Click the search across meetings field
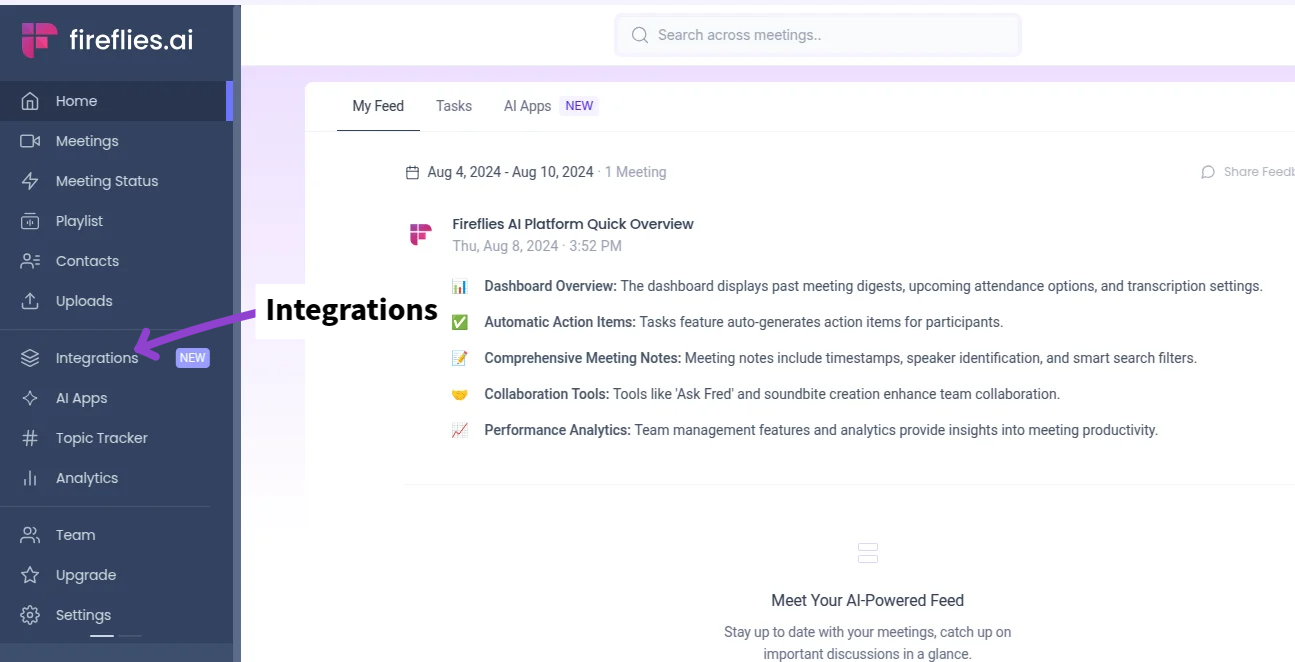The image size is (1295, 662). pos(817,35)
